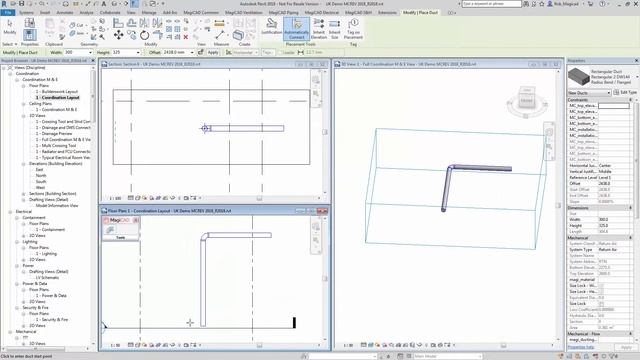This screenshot has height=360, width=640.
Task: Click the MC_top_elevation input field
Action: click(x=614, y=106)
